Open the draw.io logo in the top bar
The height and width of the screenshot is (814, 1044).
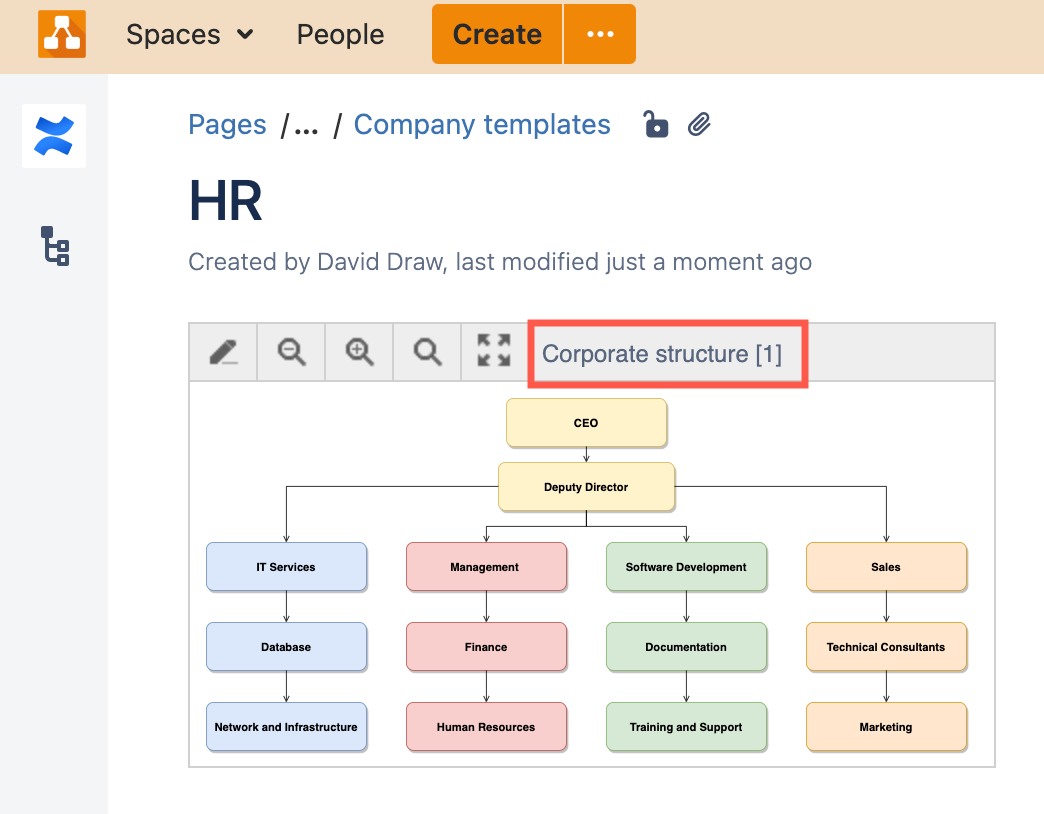coord(61,33)
